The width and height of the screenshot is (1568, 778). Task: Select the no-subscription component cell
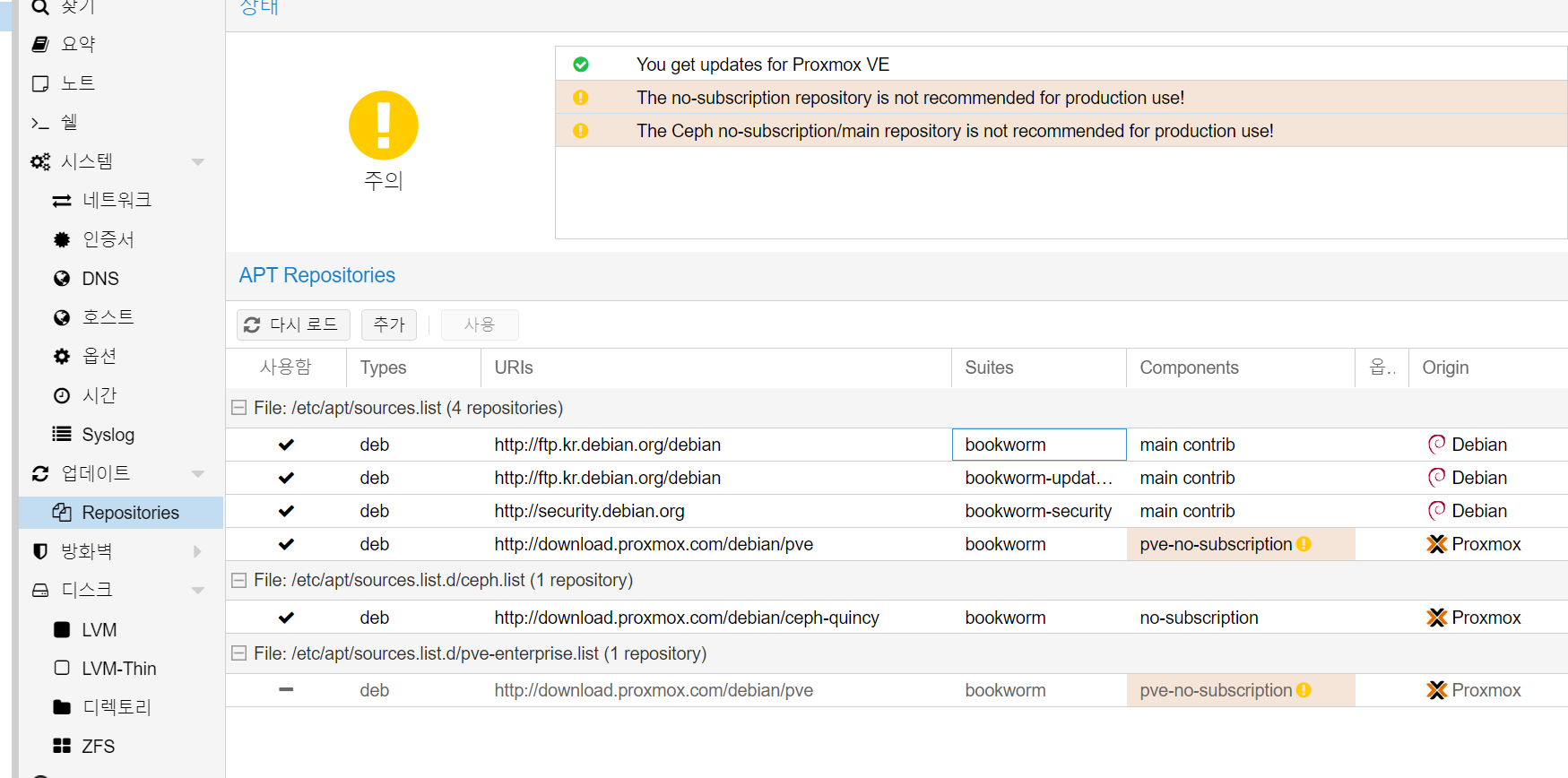(x=1241, y=618)
